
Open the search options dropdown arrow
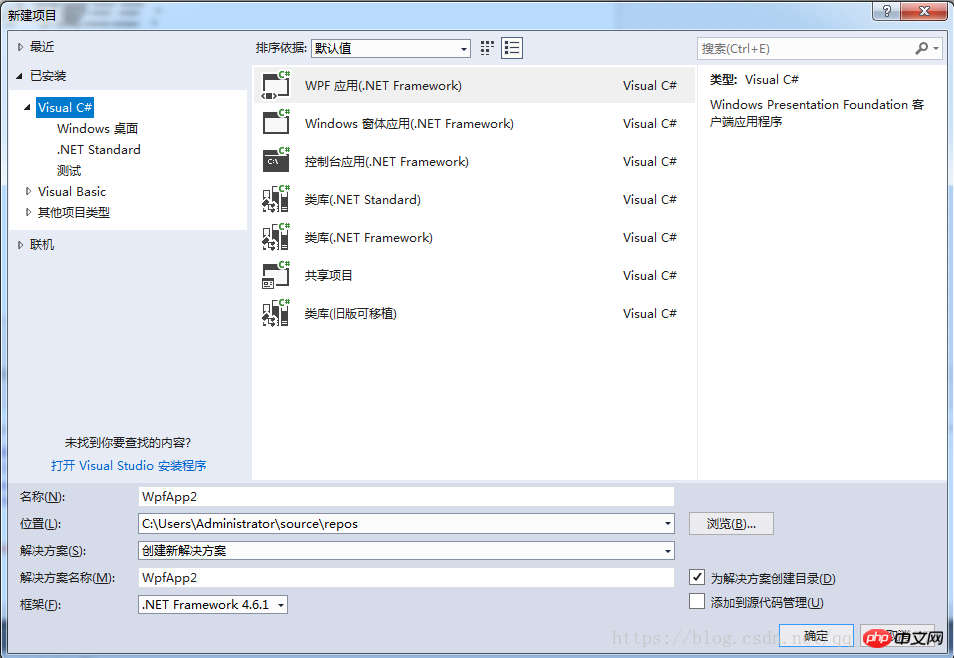(x=936, y=48)
